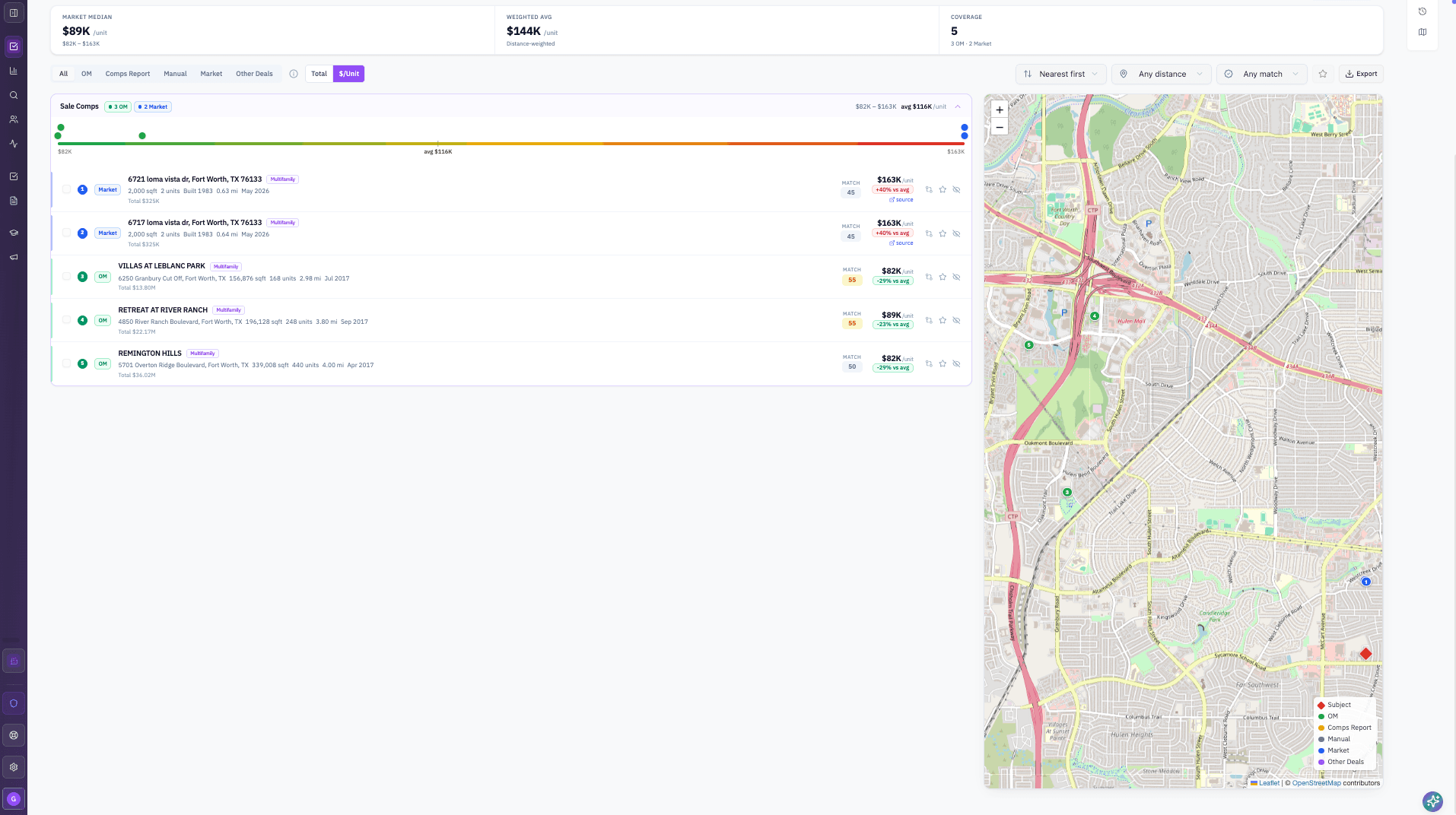
Task: Open the book icon below history icon
Action: (1423, 32)
